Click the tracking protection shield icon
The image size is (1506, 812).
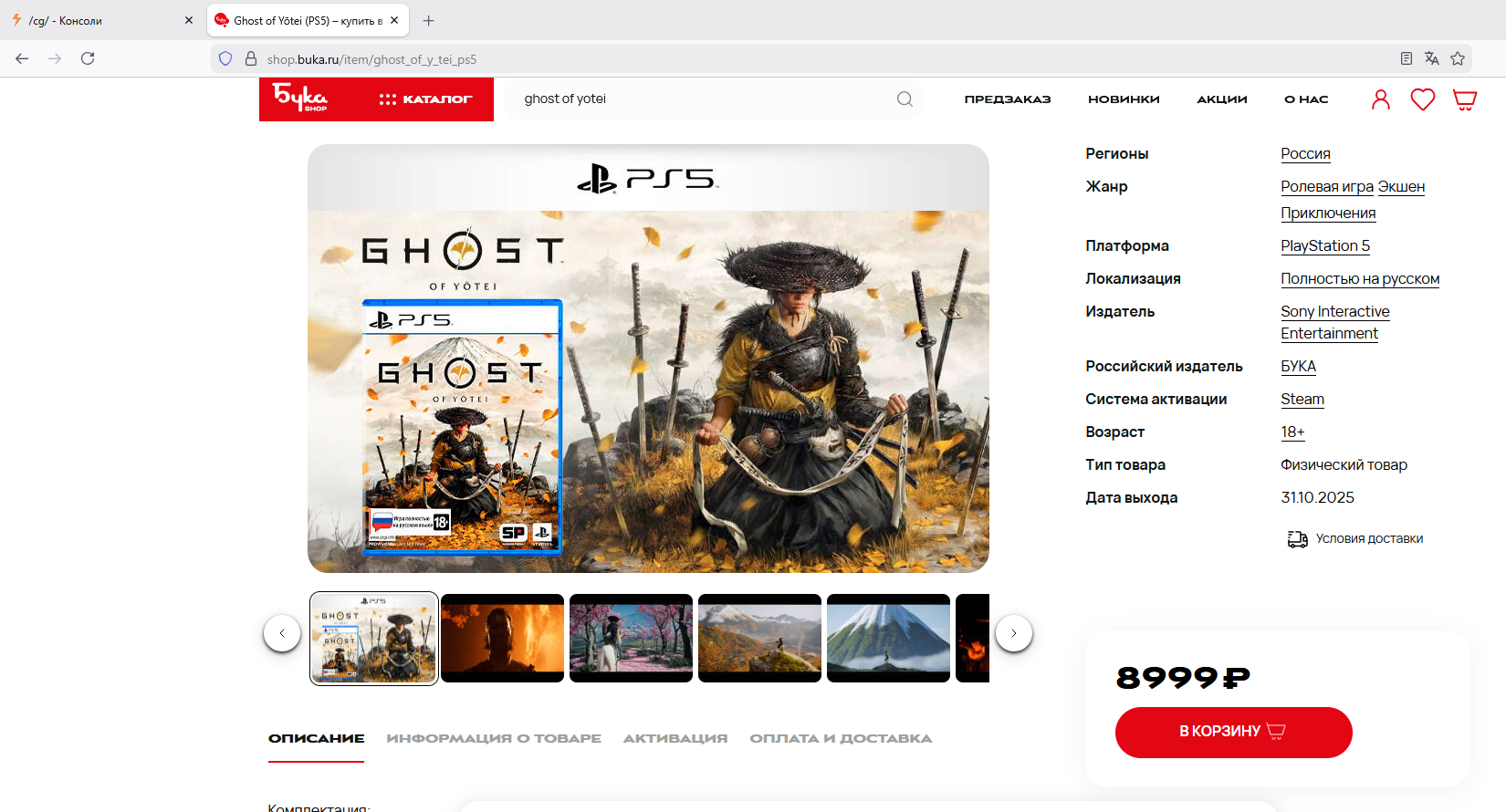click(x=225, y=58)
